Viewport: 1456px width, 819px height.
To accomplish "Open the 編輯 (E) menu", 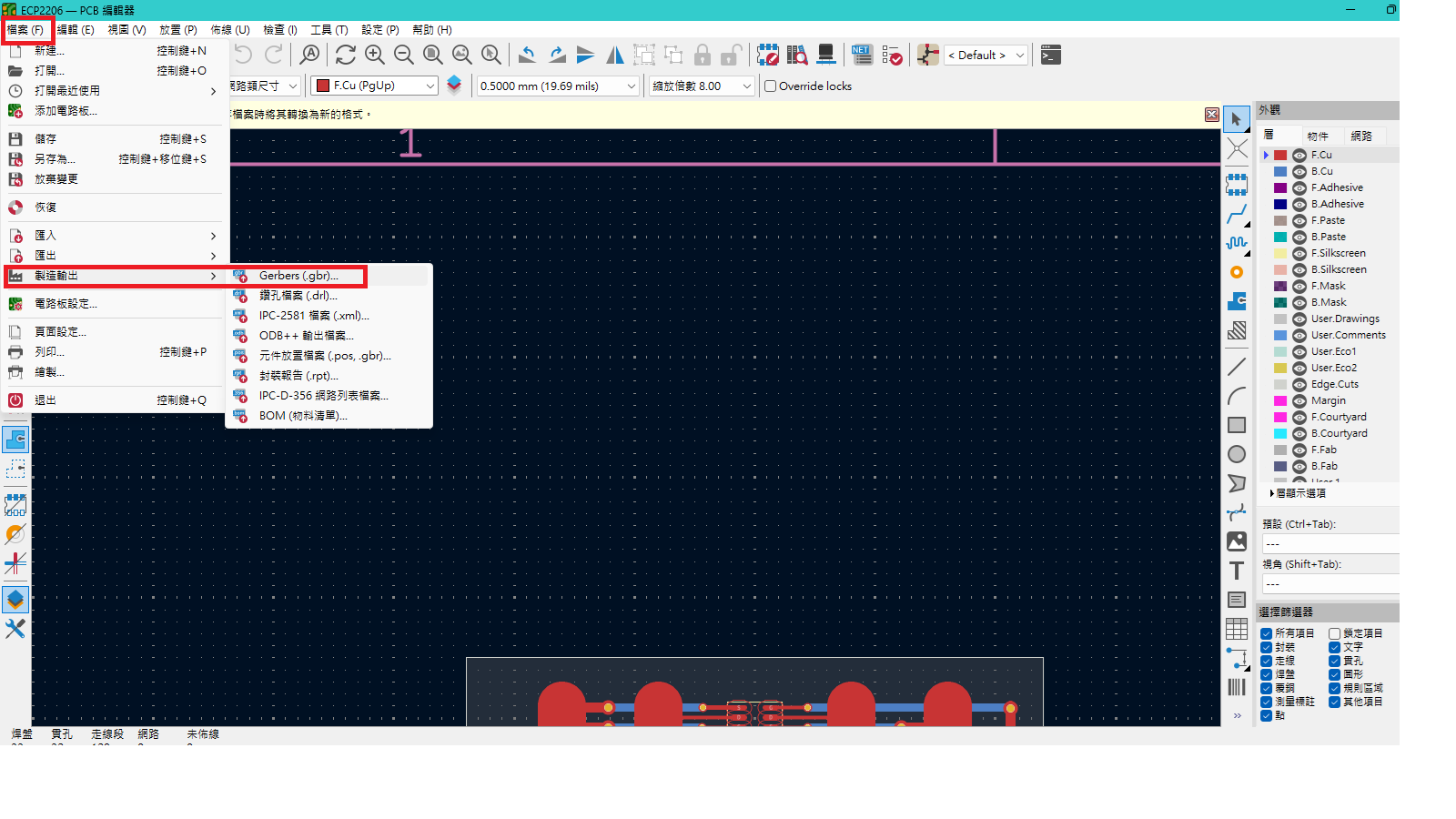I will pyautogui.click(x=76, y=30).
